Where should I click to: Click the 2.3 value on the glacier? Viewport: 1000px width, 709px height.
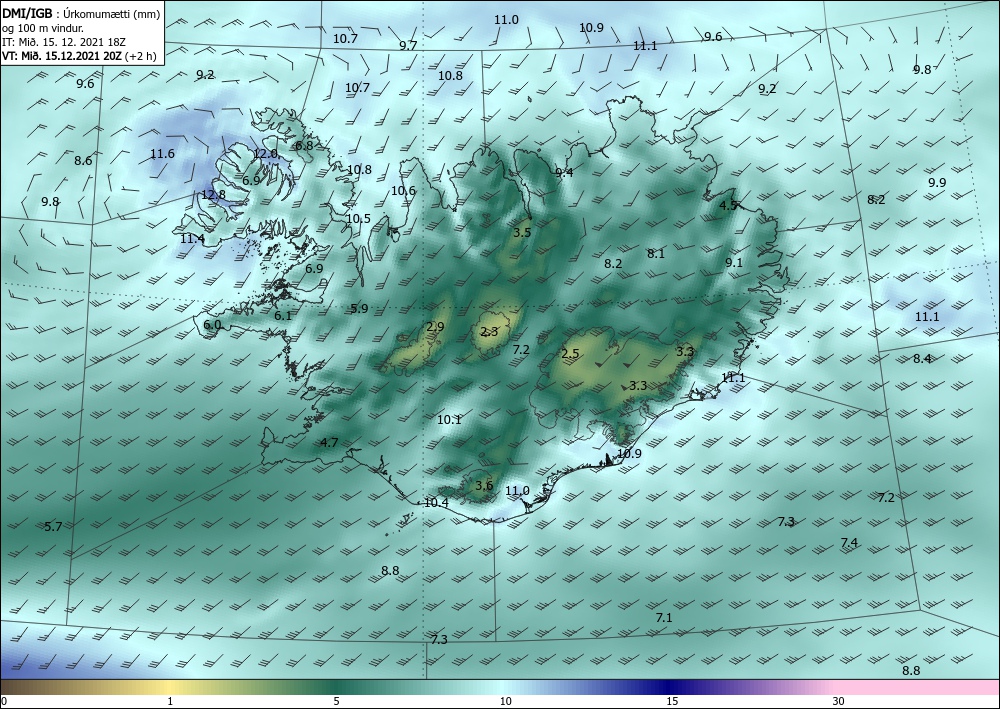489,332
